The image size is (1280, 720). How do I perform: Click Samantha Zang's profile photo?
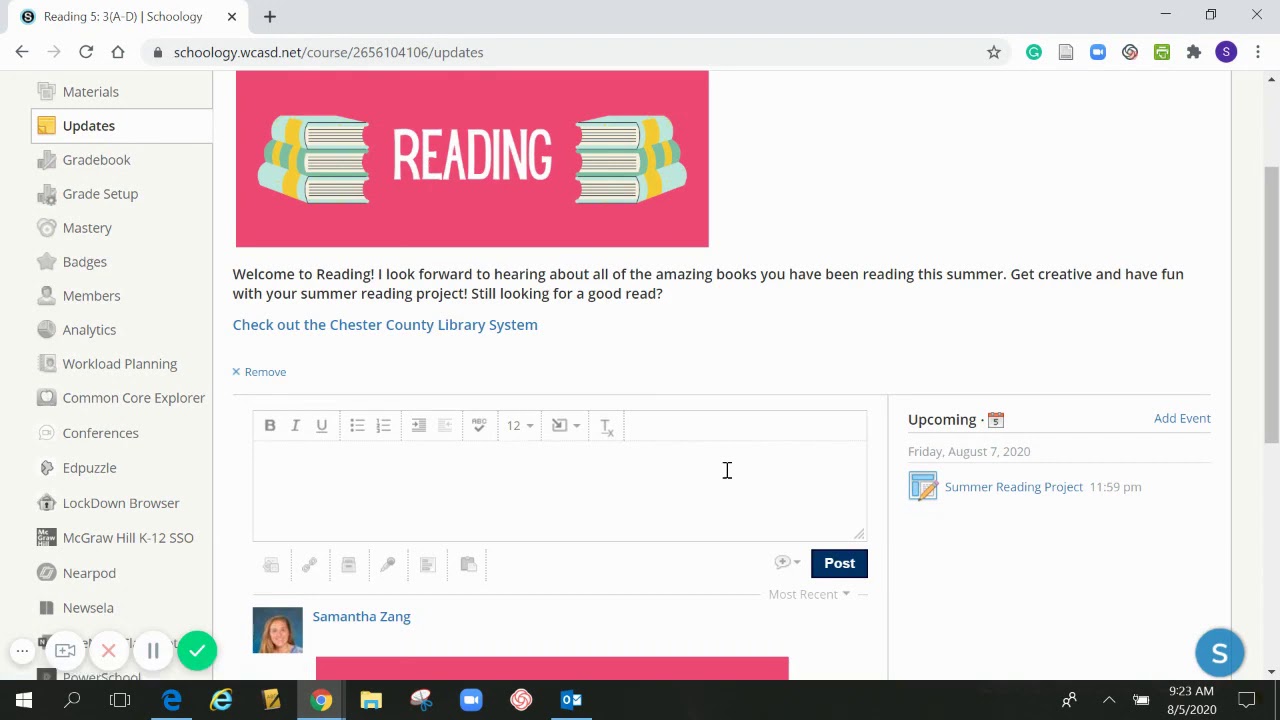pyautogui.click(x=277, y=631)
